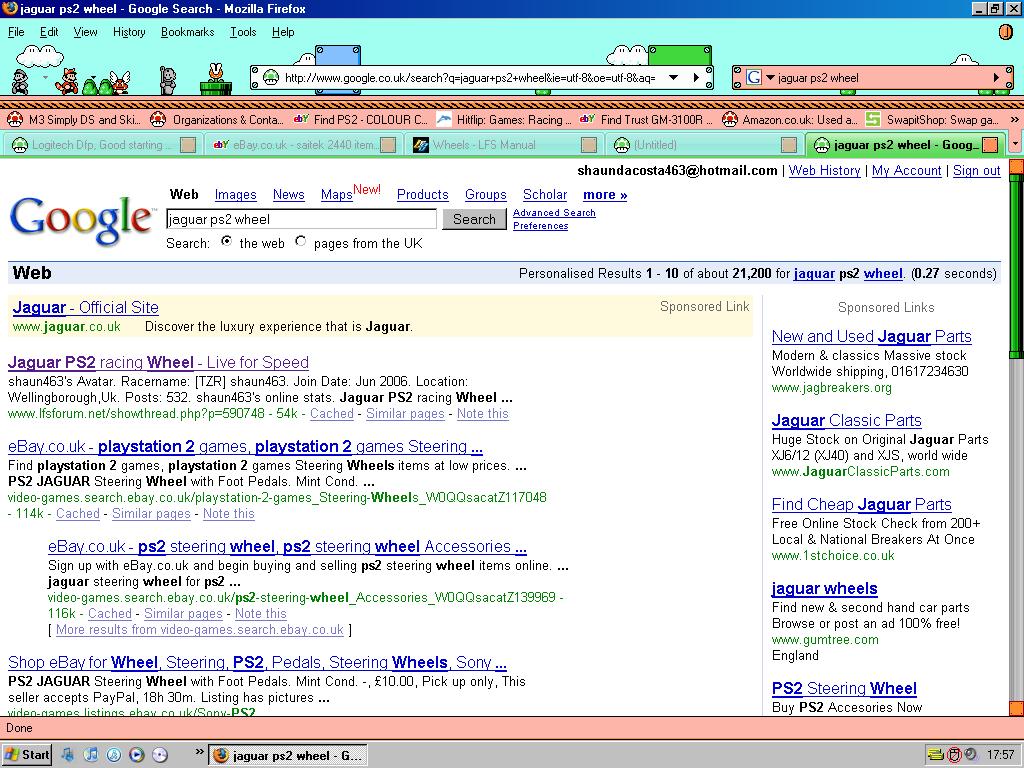Open the Find Trust GM-3100R eBay bookmark
The height and width of the screenshot is (768, 1024).
pyautogui.click(x=648, y=120)
